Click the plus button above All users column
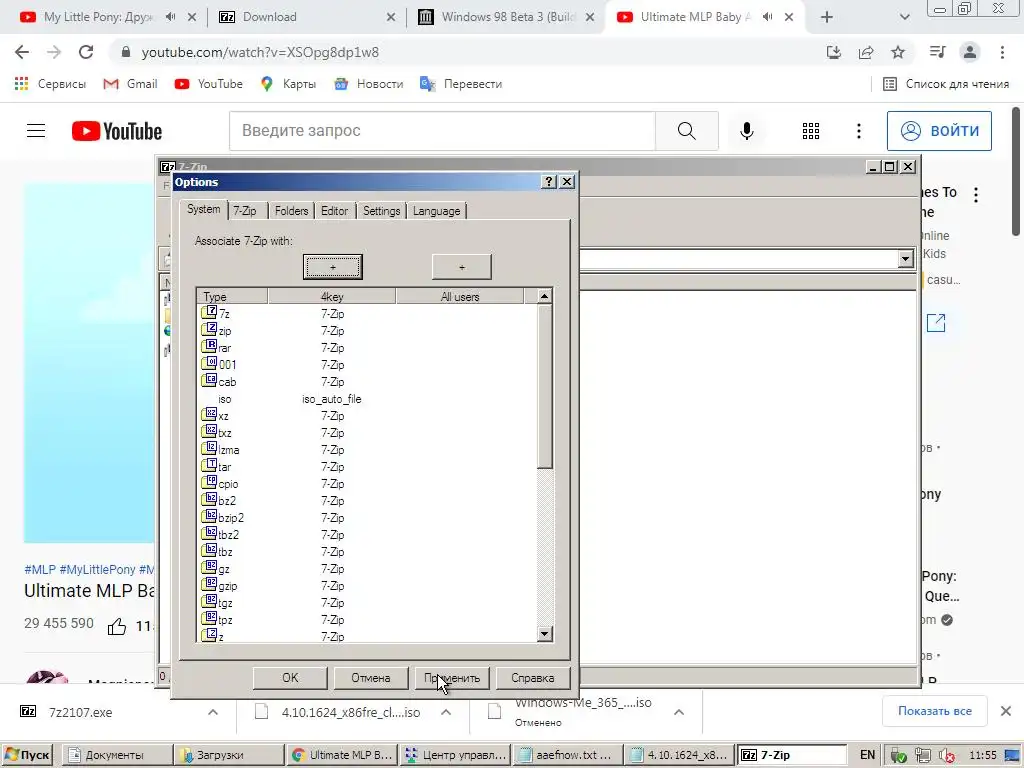 point(462,267)
